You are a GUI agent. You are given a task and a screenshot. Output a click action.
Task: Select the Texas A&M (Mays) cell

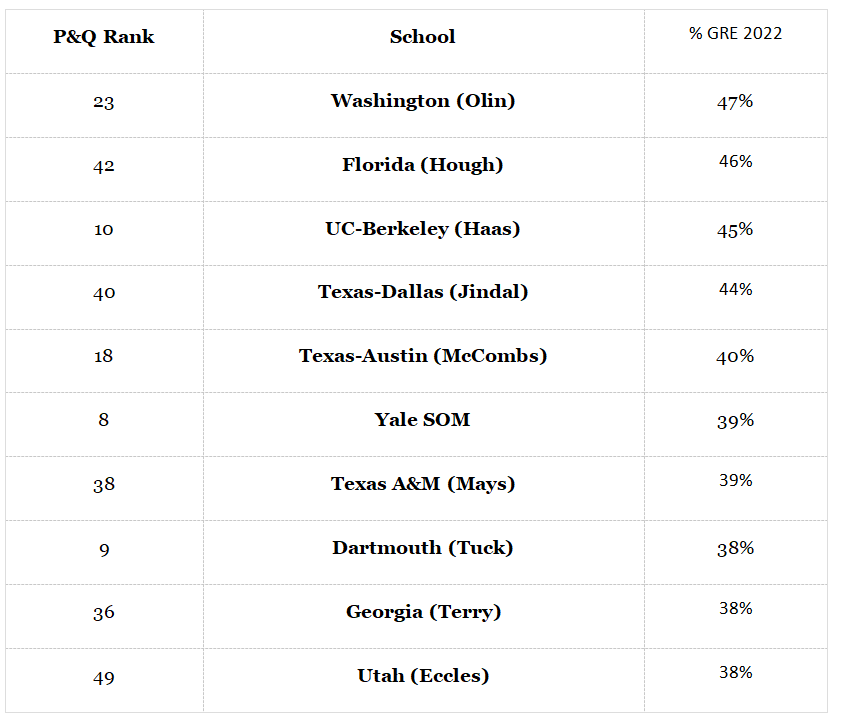click(423, 484)
